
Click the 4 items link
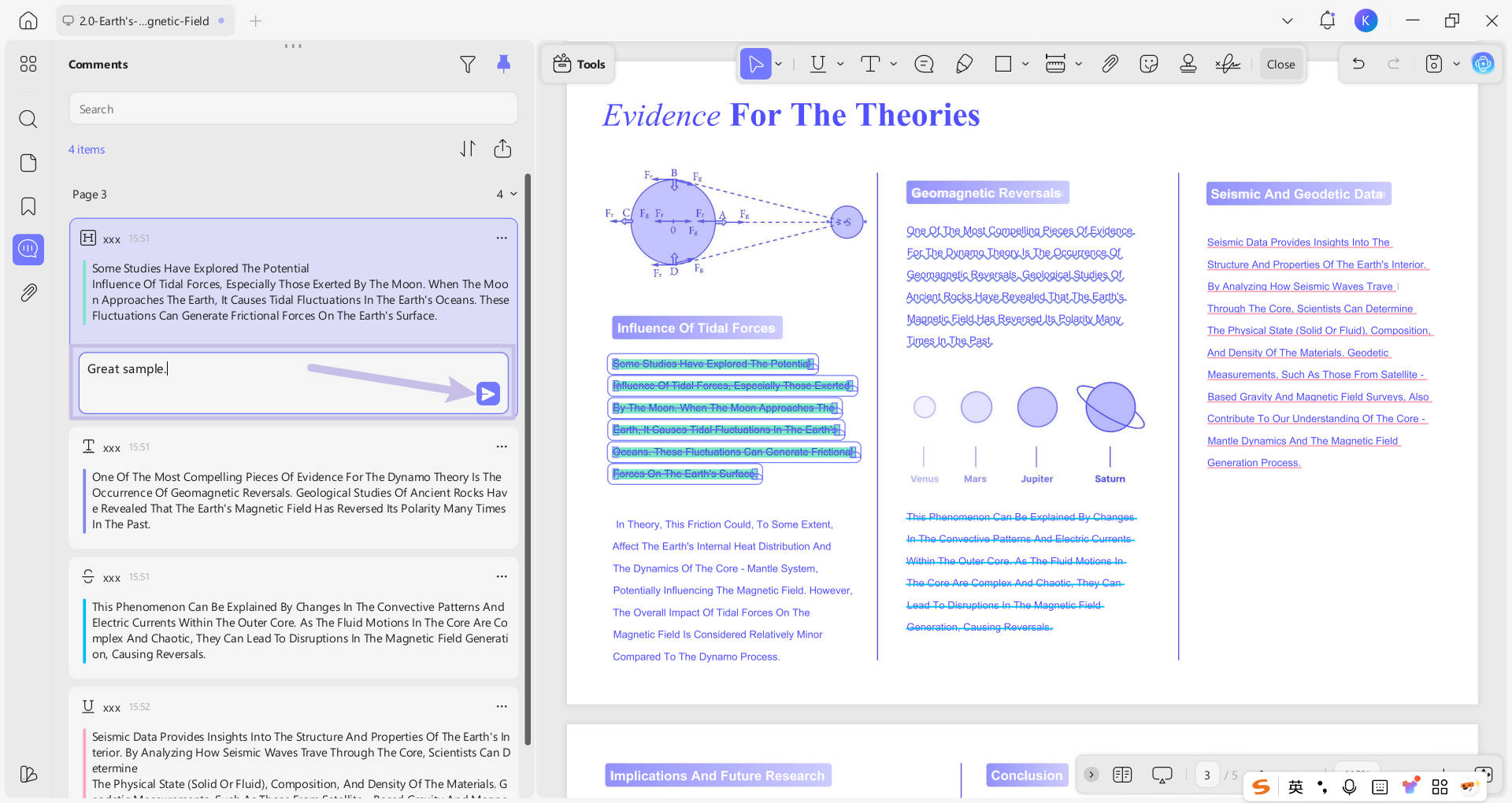point(87,150)
